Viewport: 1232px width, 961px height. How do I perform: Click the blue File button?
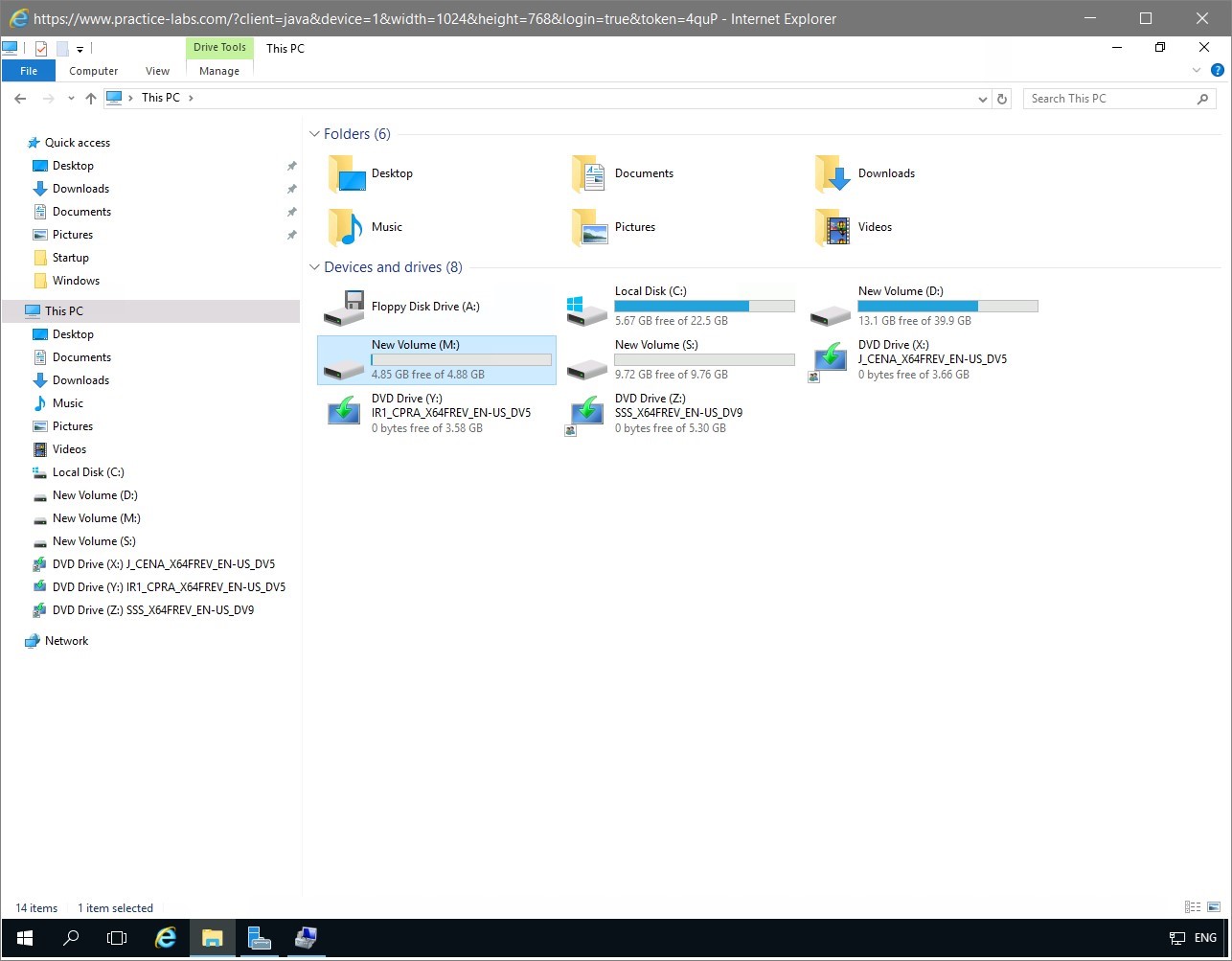tap(29, 71)
